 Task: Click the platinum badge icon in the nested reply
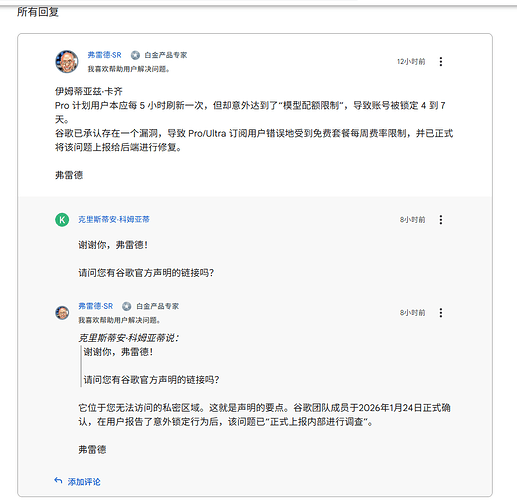pos(126,306)
